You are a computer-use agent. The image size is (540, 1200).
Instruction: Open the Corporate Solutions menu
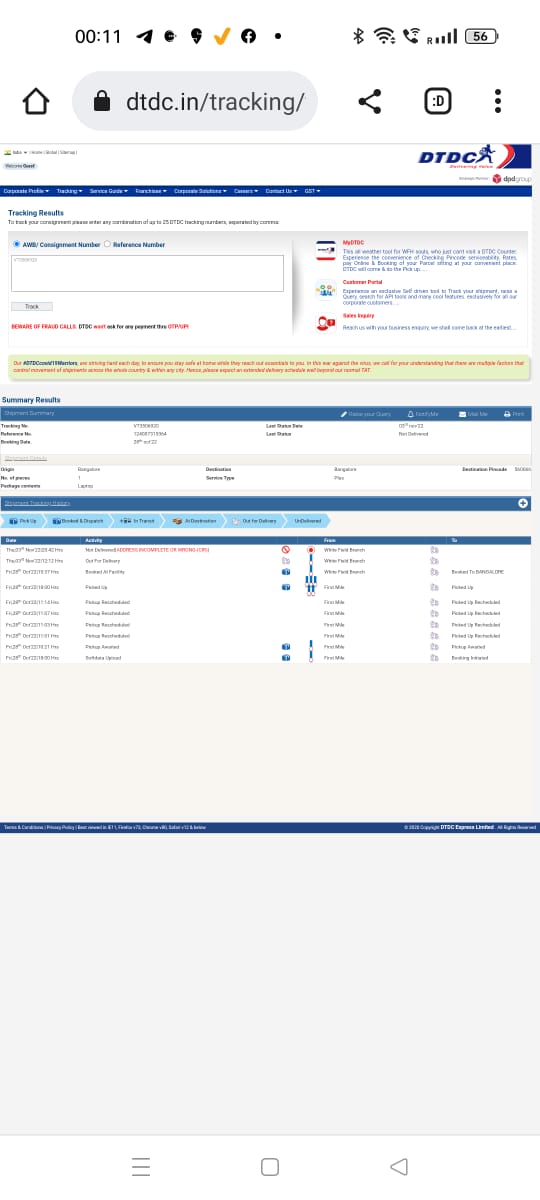[x=201, y=191]
